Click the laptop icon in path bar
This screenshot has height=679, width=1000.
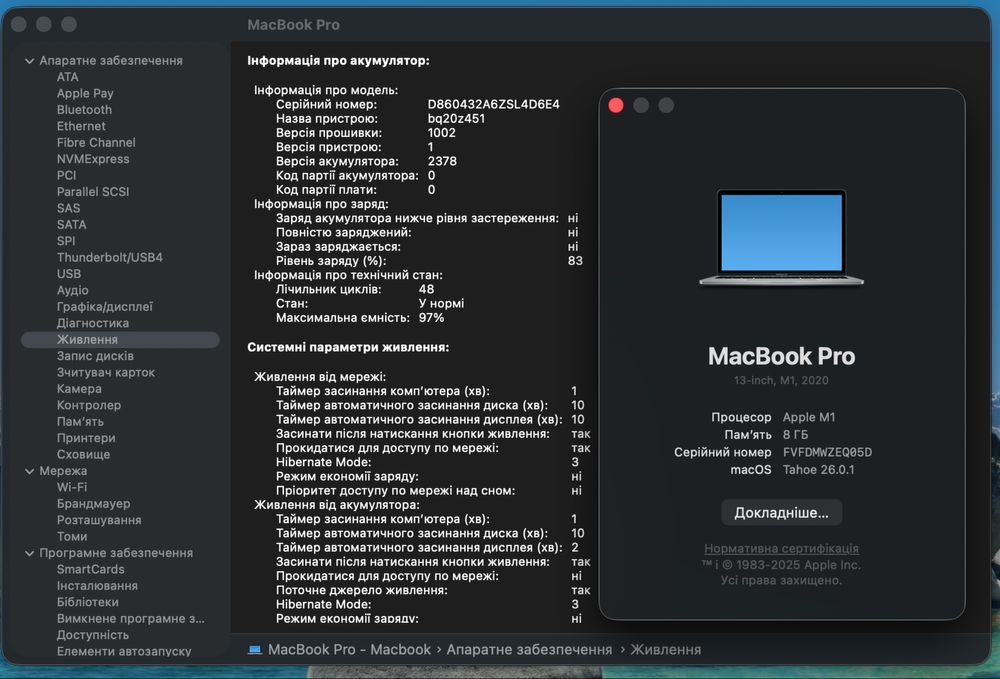pos(255,650)
